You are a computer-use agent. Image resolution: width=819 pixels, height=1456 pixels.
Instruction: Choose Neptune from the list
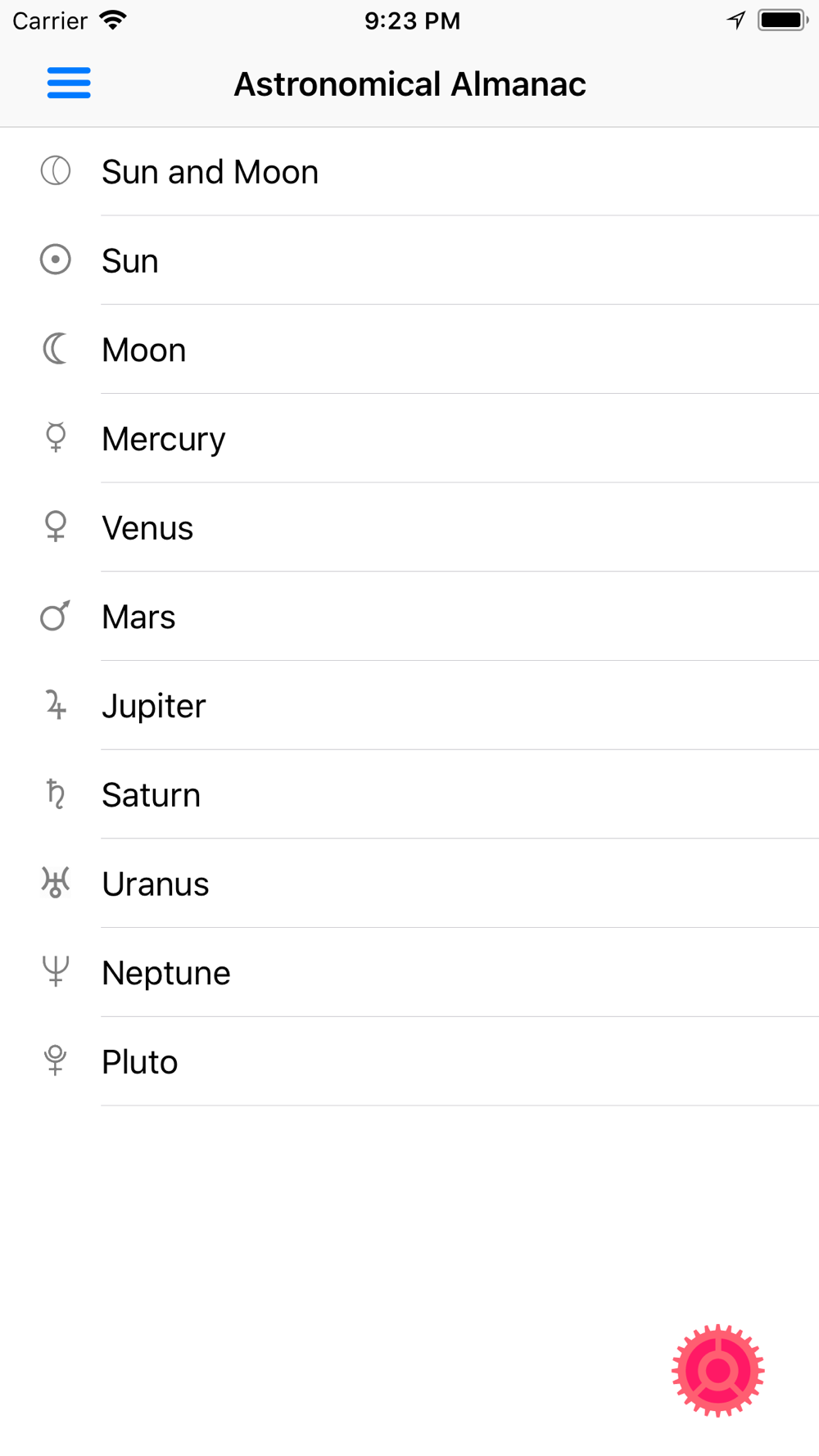coord(409,973)
